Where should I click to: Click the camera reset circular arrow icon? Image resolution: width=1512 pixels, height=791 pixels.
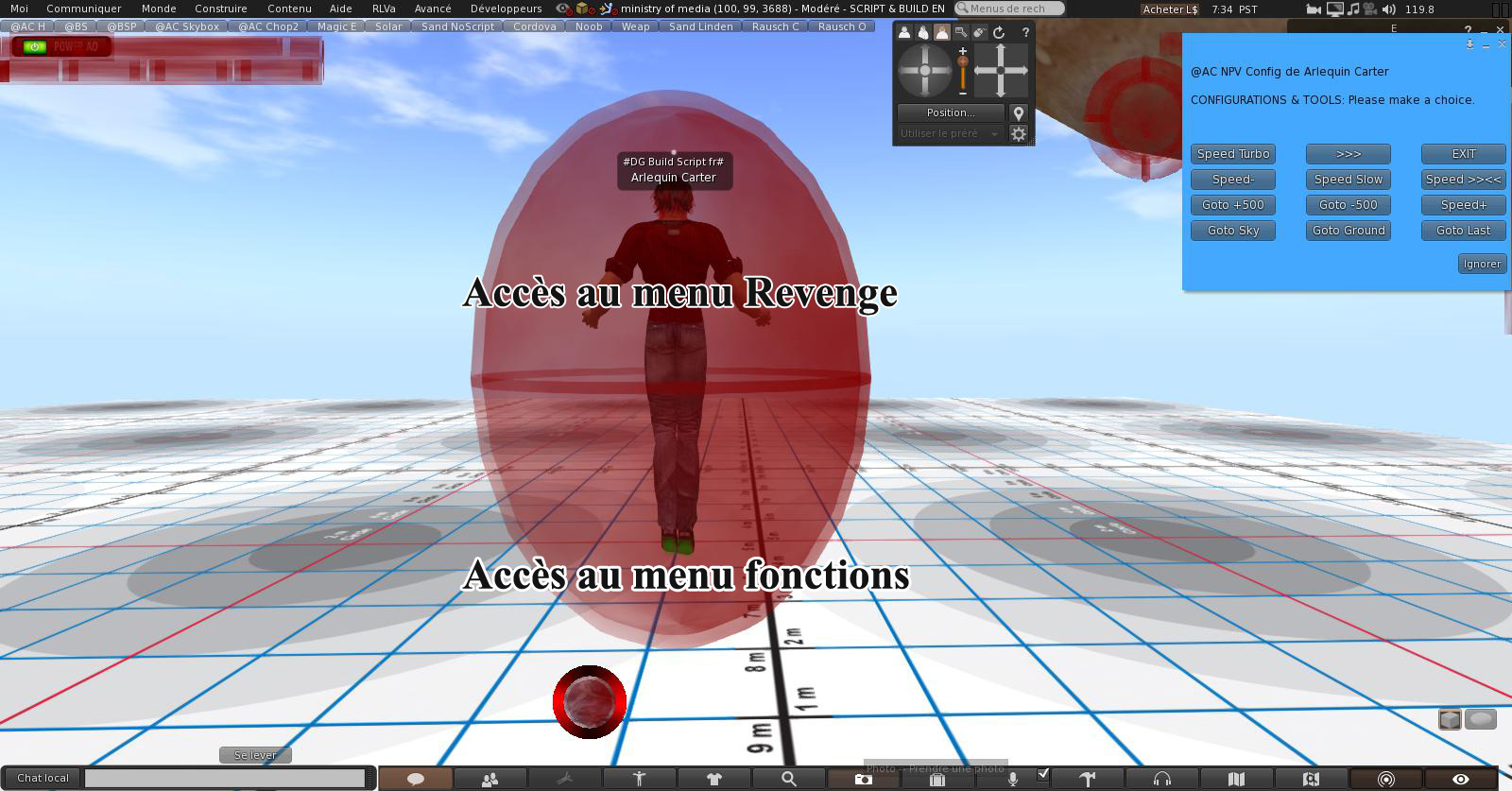click(x=999, y=32)
